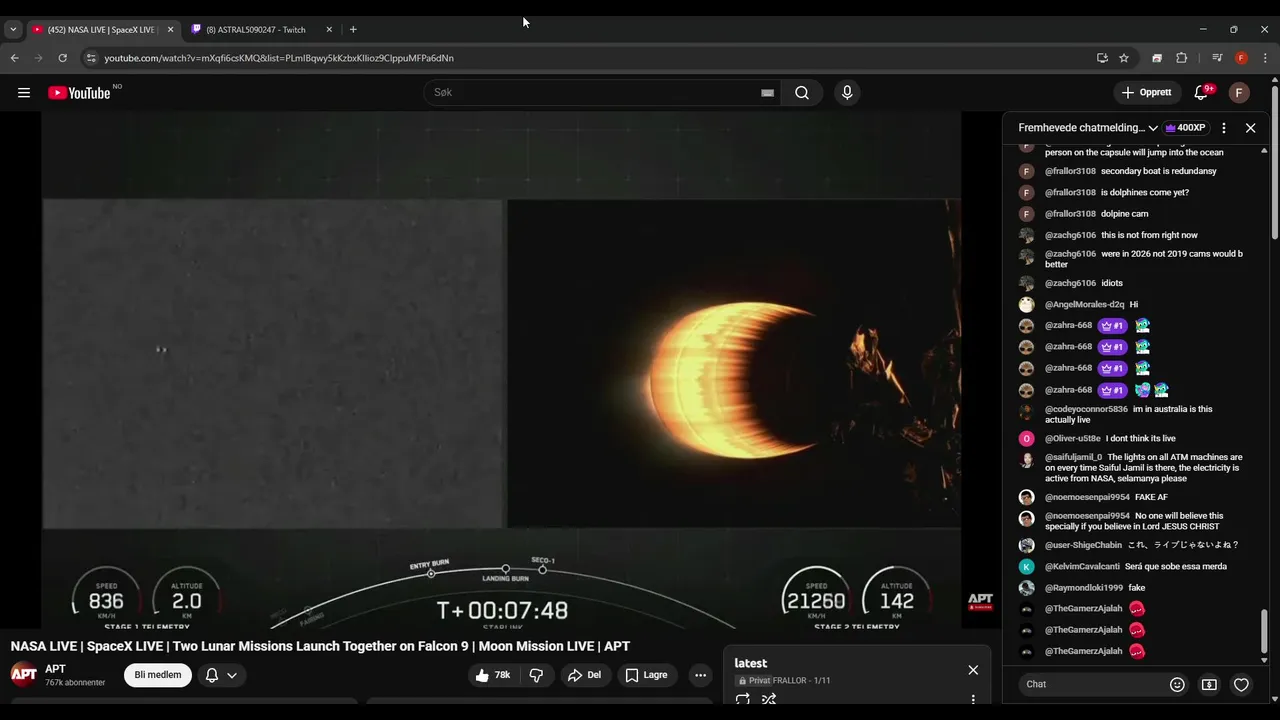Screen dimensions: 1280x720
Task: Reload the page in the browser
Action: 62,58
